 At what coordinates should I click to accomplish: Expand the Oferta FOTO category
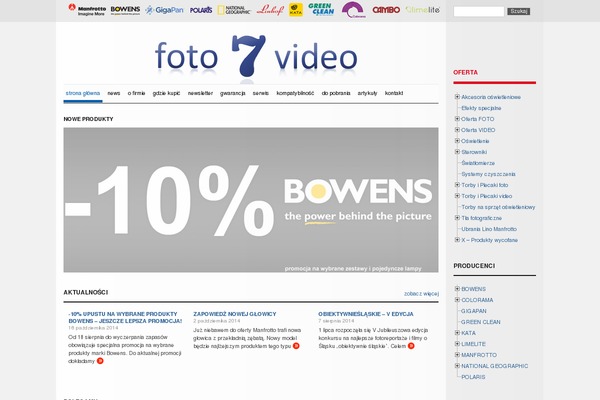[457, 119]
